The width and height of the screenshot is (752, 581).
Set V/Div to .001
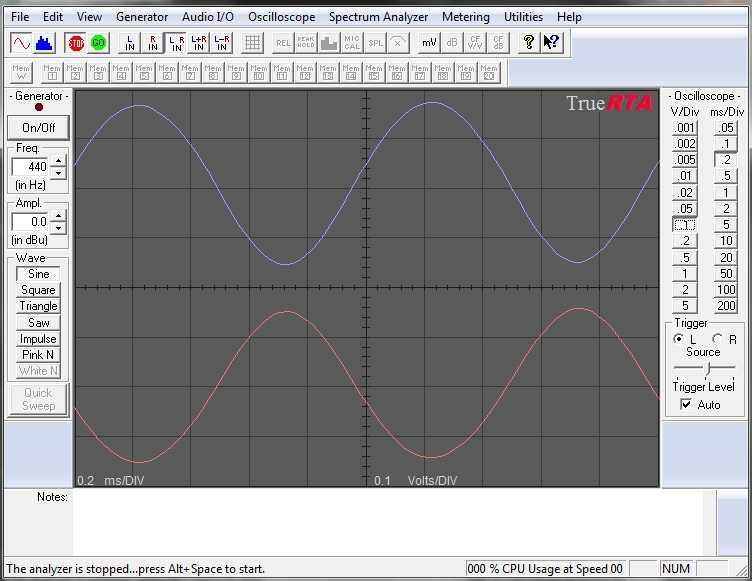click(x=684, y=128)
